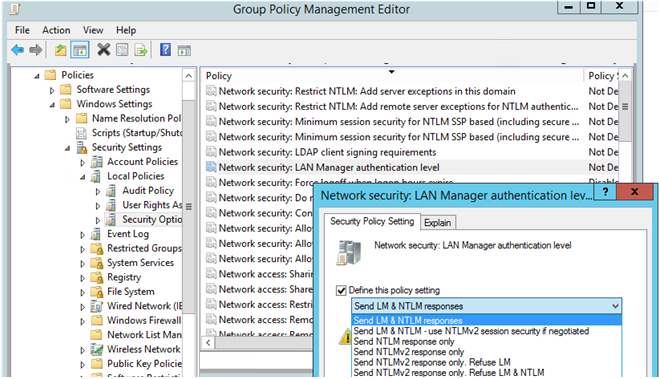Click the help question mark in dialog title bar

click(x=605, y=192)
